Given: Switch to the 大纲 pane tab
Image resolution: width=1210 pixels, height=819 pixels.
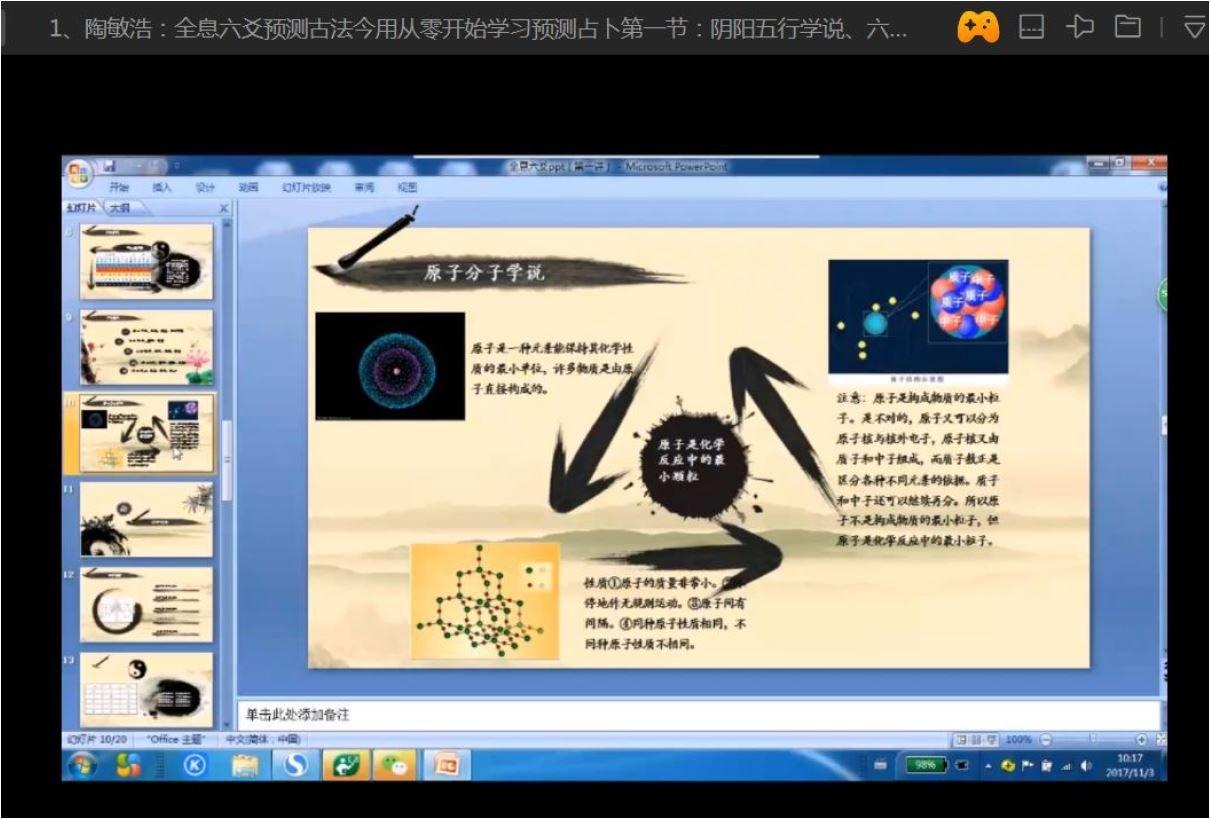Looking at the screenshot, I should click(118, 208).
